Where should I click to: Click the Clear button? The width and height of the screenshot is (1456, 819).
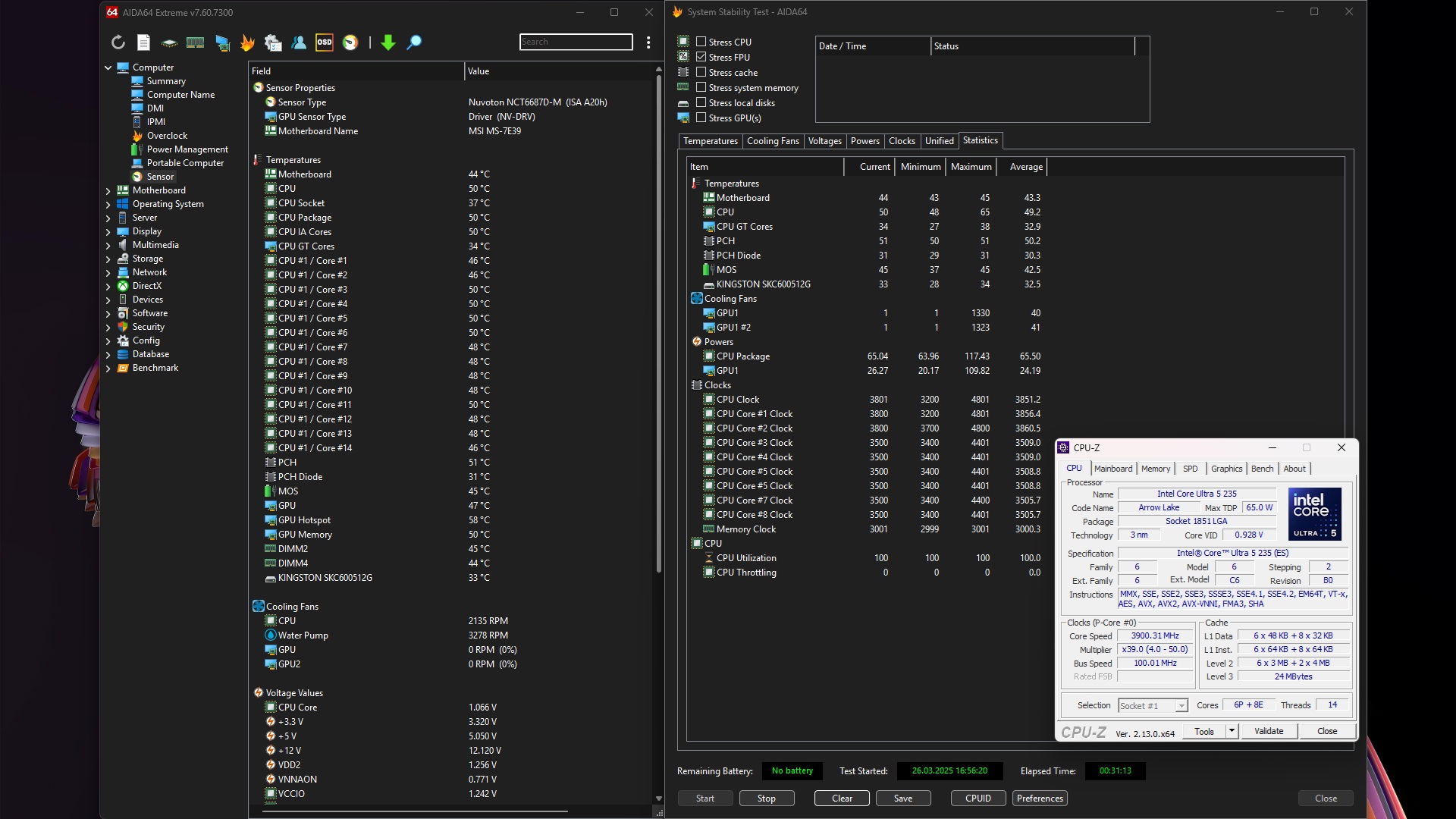coord(842,799)
